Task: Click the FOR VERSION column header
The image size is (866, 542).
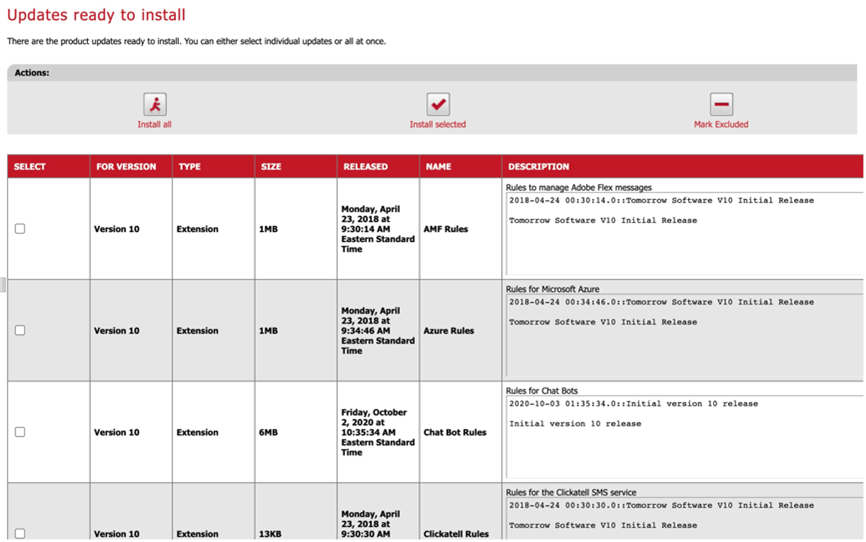Action: (126, 167)
